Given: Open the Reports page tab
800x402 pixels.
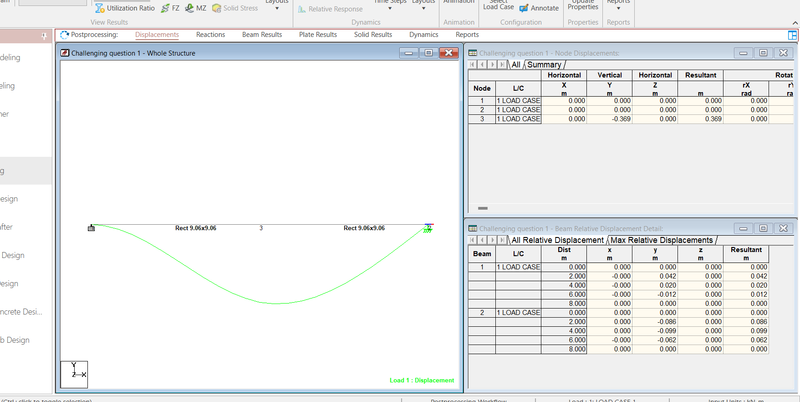Looking at the screenshot, I should [467, 35].
